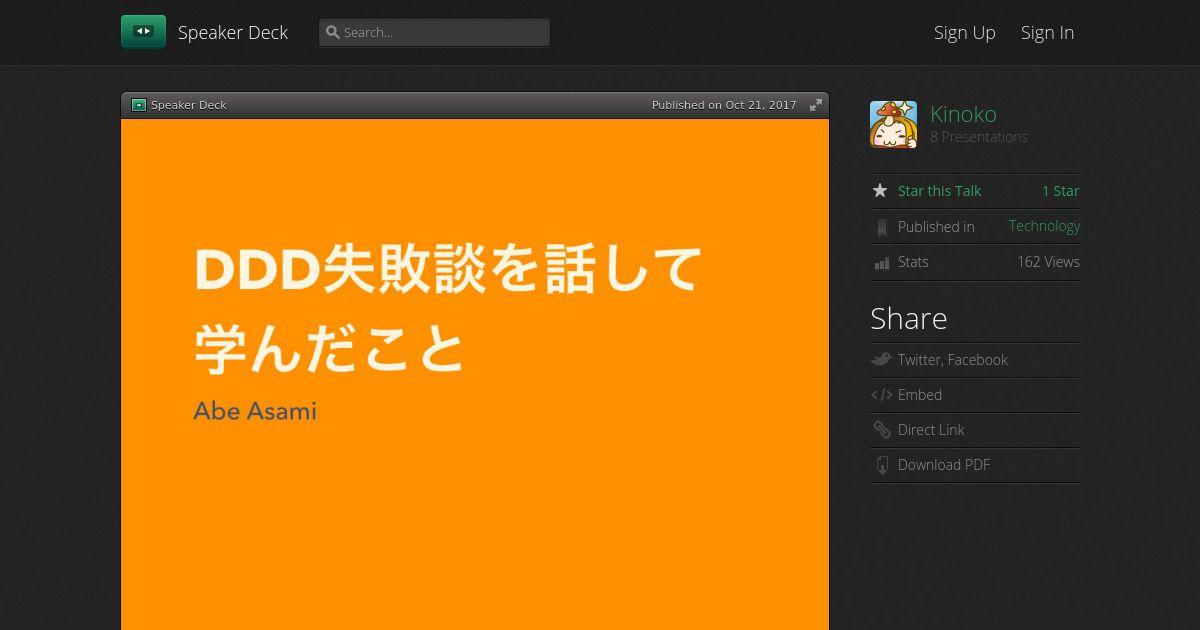Open Kinoko's avatar image

click(x=893, y=124)
